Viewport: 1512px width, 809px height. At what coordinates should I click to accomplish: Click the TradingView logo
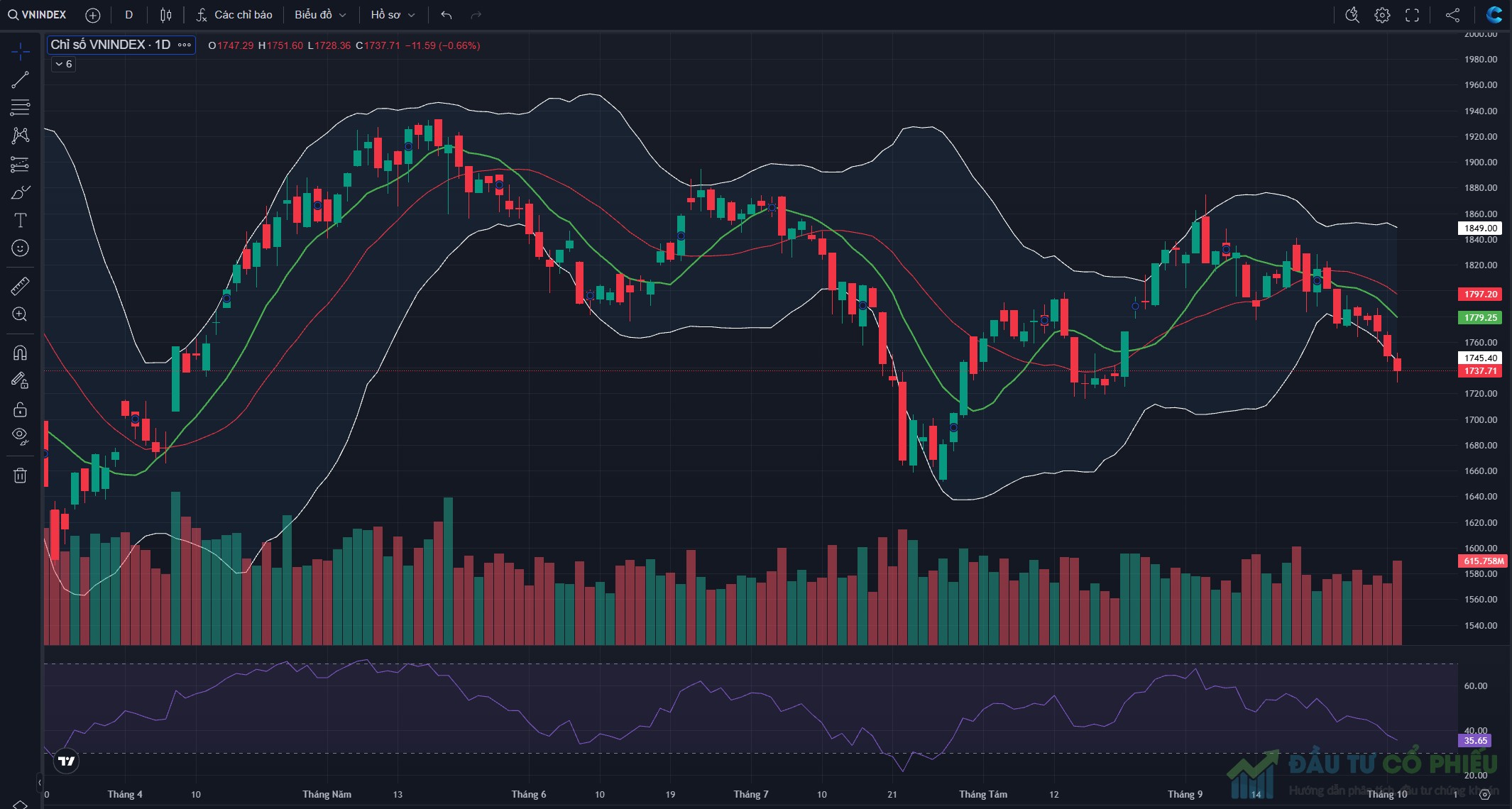66,761
